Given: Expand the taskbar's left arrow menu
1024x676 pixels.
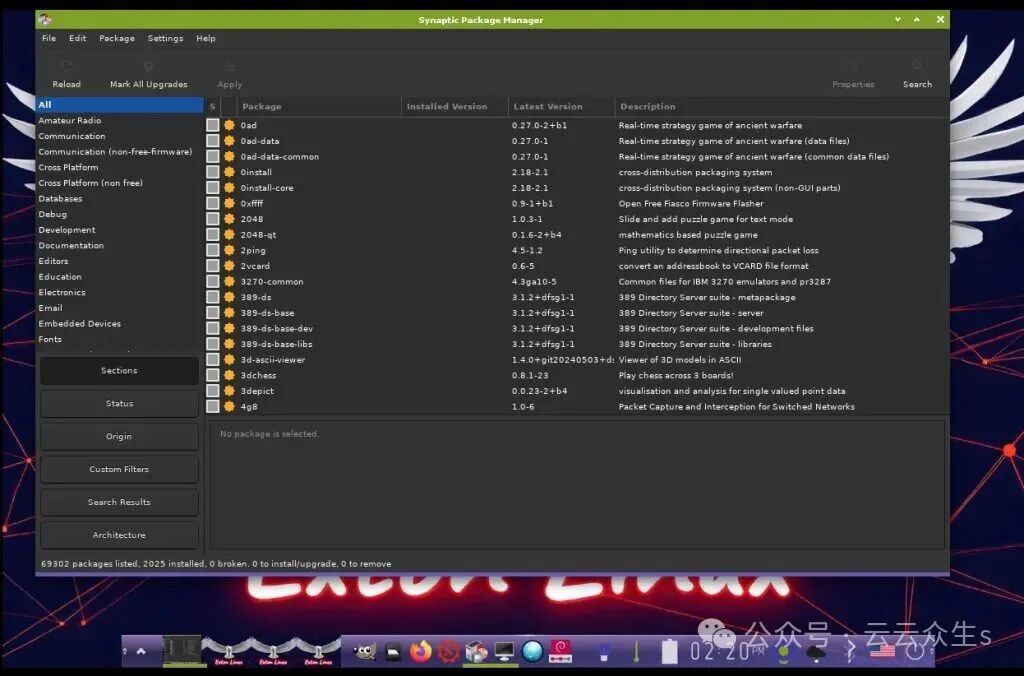Looking at the screenshot, I should [141, 651].
